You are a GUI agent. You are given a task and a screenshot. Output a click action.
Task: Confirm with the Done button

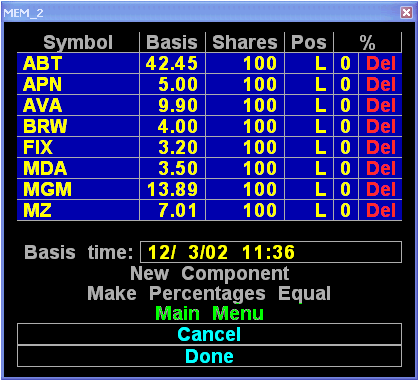tap(209, 356)
